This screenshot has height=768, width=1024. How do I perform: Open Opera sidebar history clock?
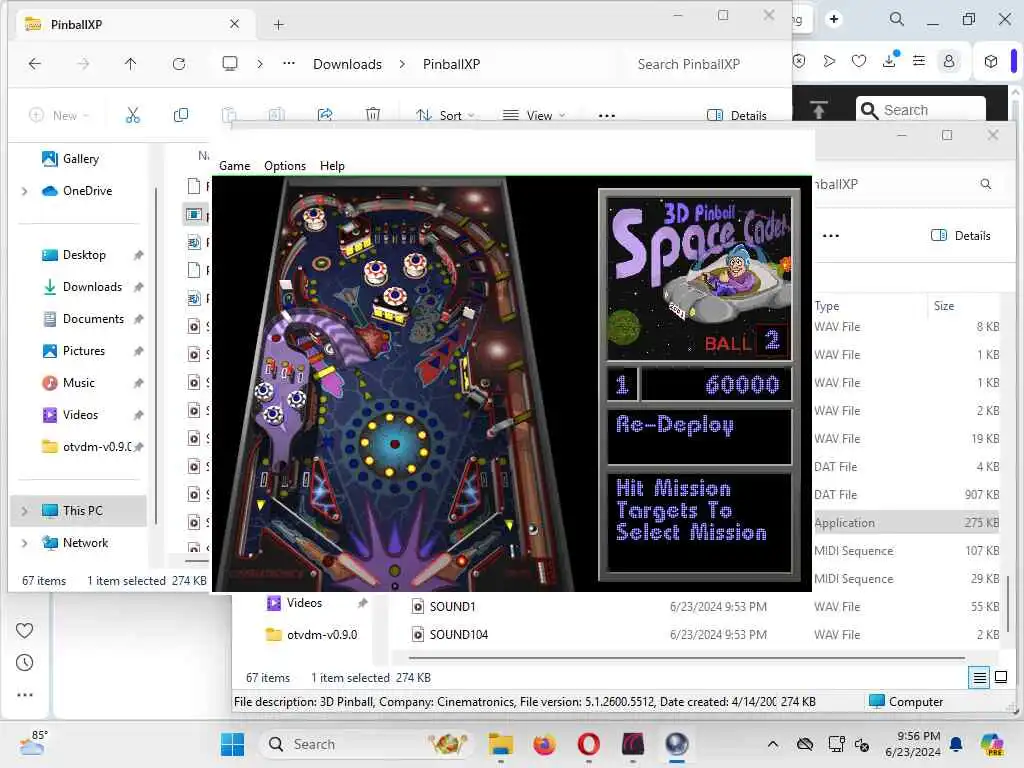click(24, 663)
